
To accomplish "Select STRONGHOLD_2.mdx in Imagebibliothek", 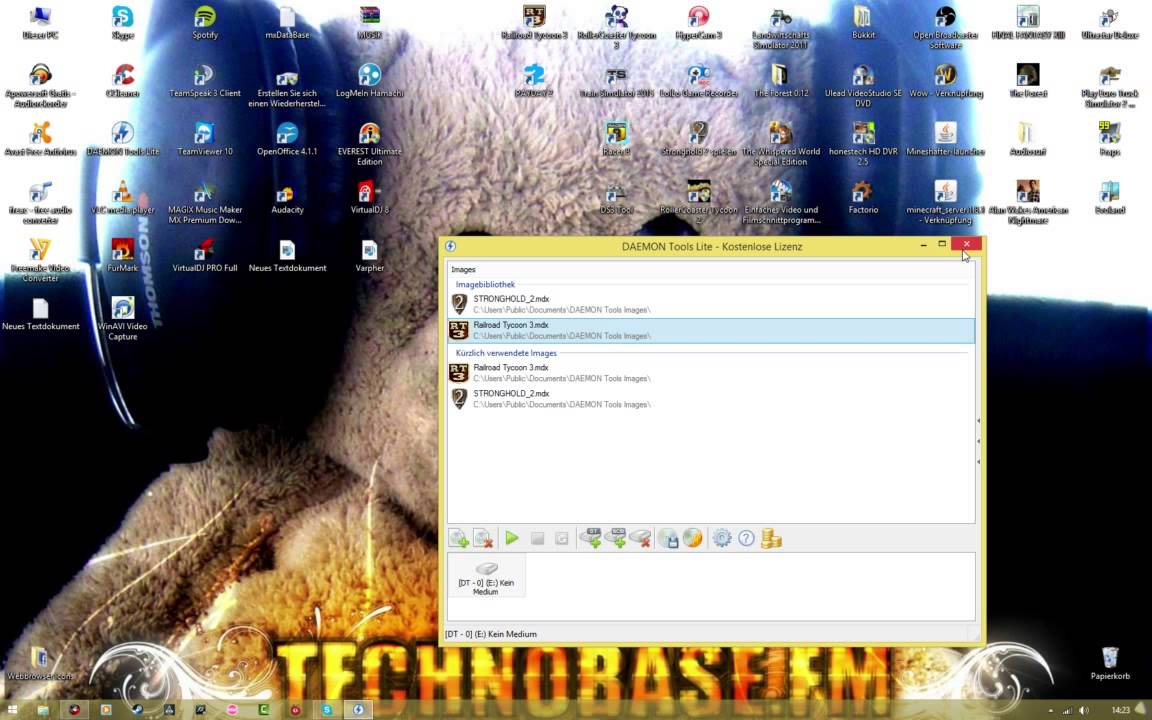I will (x=711, y=304).
